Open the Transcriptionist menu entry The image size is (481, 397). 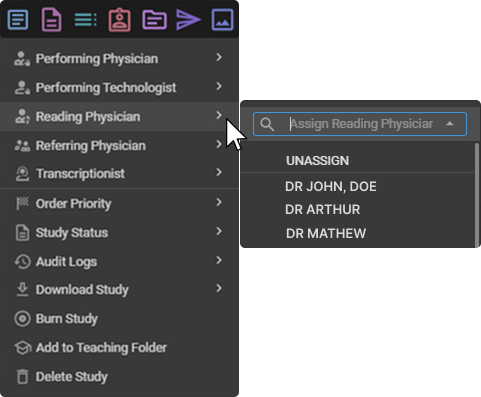coord(119,173)
